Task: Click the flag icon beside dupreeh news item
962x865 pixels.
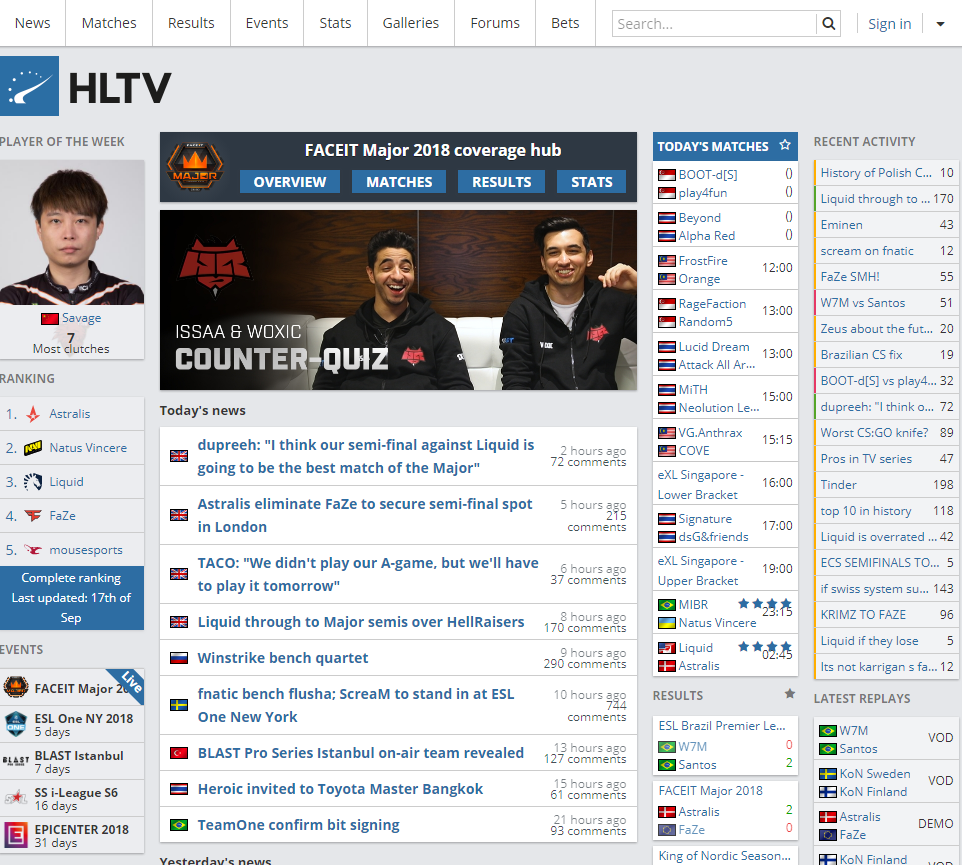Action: [x=179, y=456]
